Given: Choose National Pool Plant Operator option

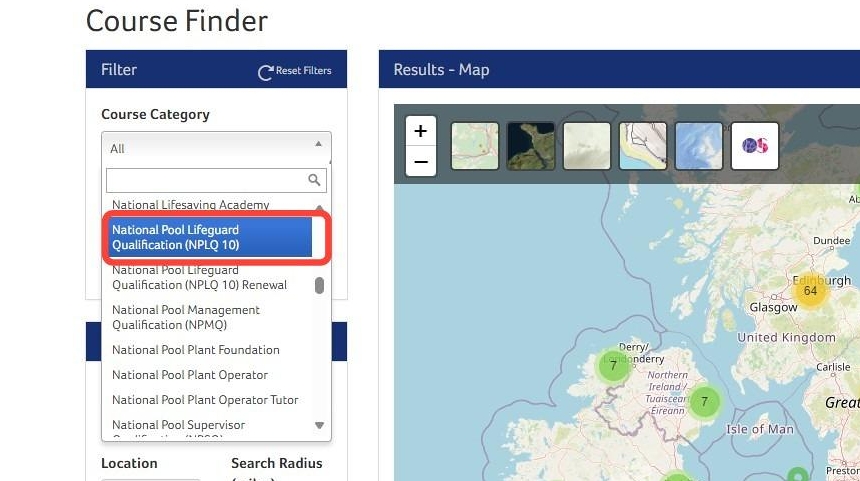Looking at the screenshot, I should [190, 375].
